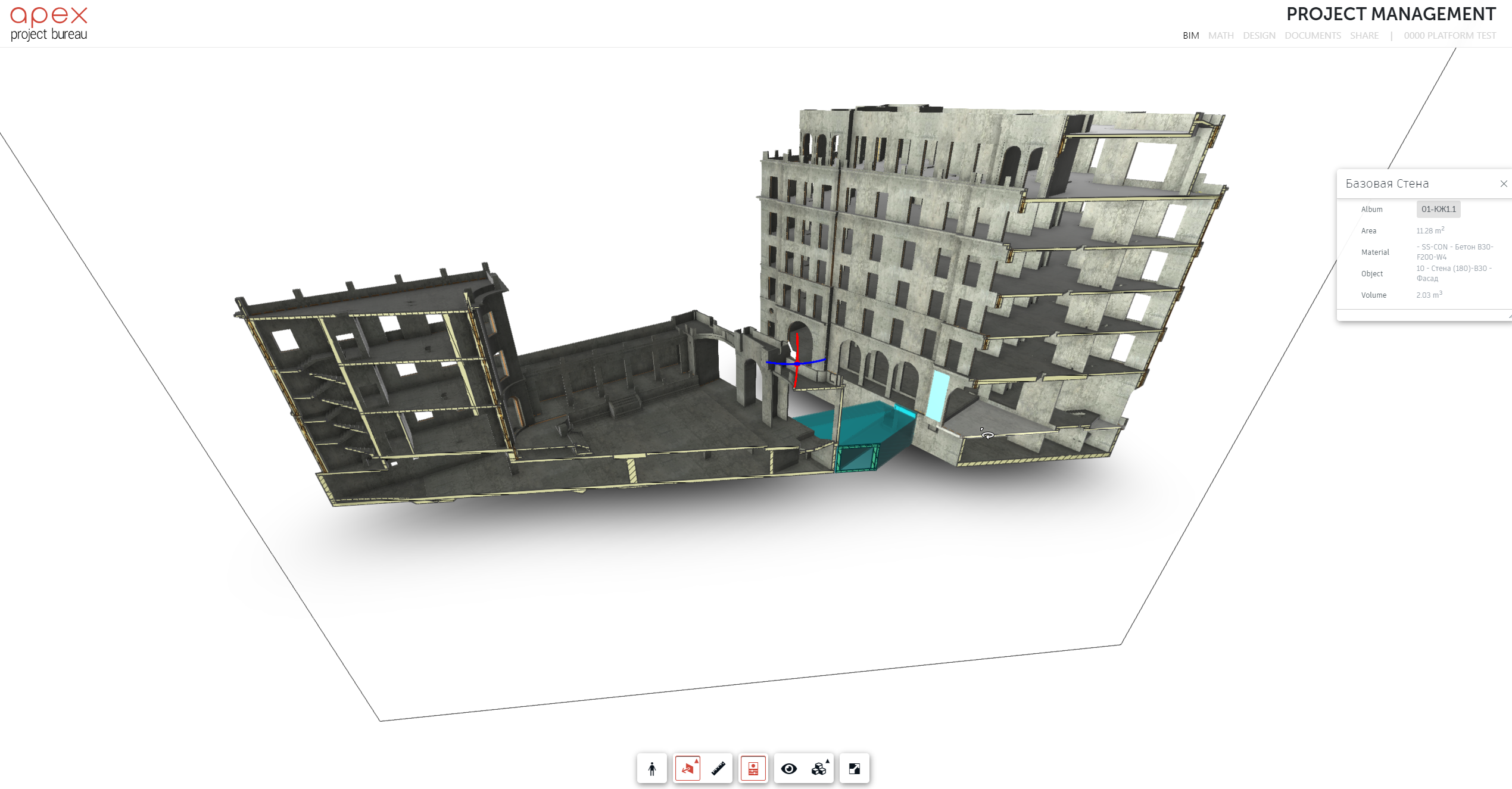Image resolution: width=1512 pixels, height=789 pixels.
Task: Toggle the section plane tool
Action: click(687, 769)
